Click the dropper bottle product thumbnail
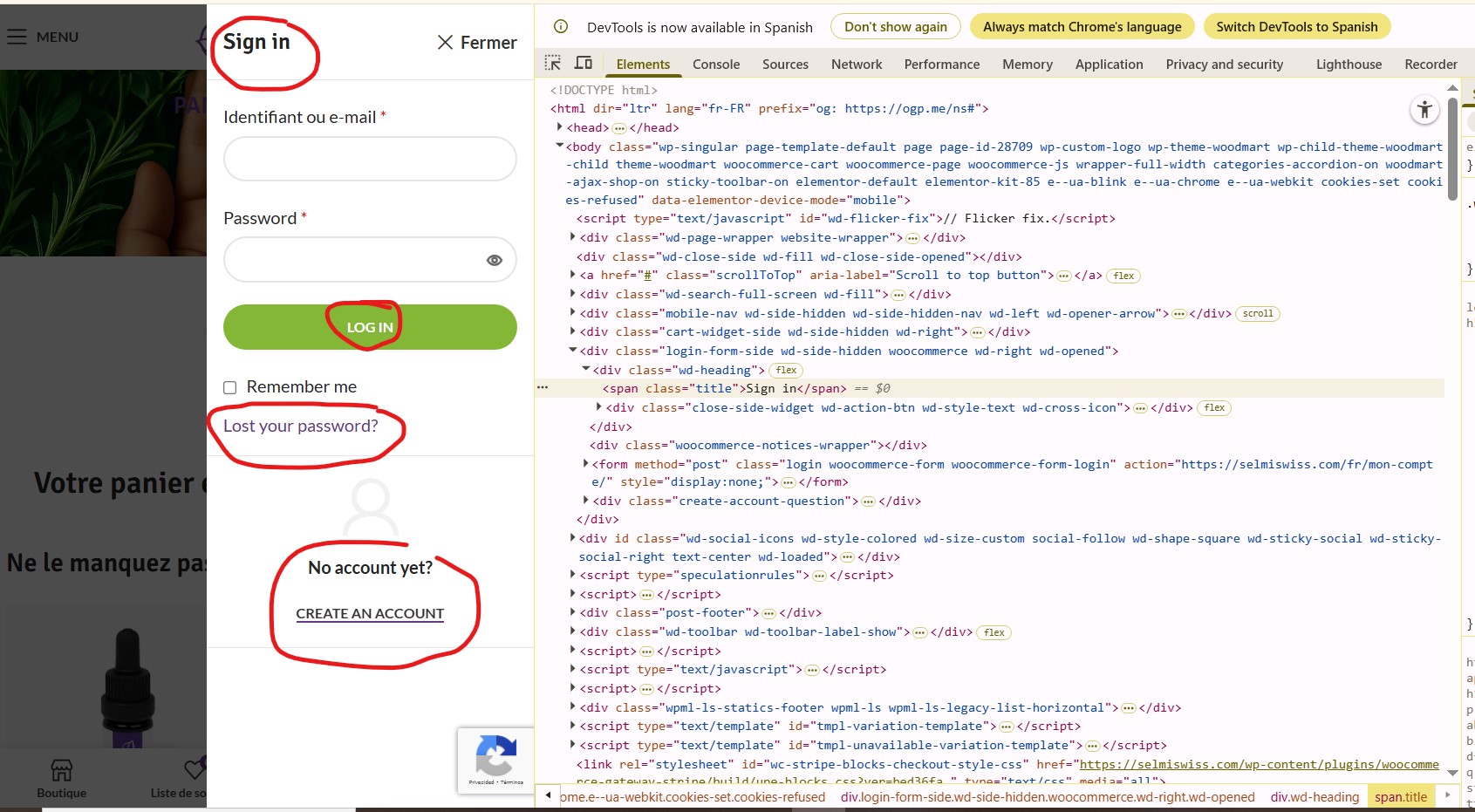Viewport: 1475px width, 812px height. (x=127, y=687)
